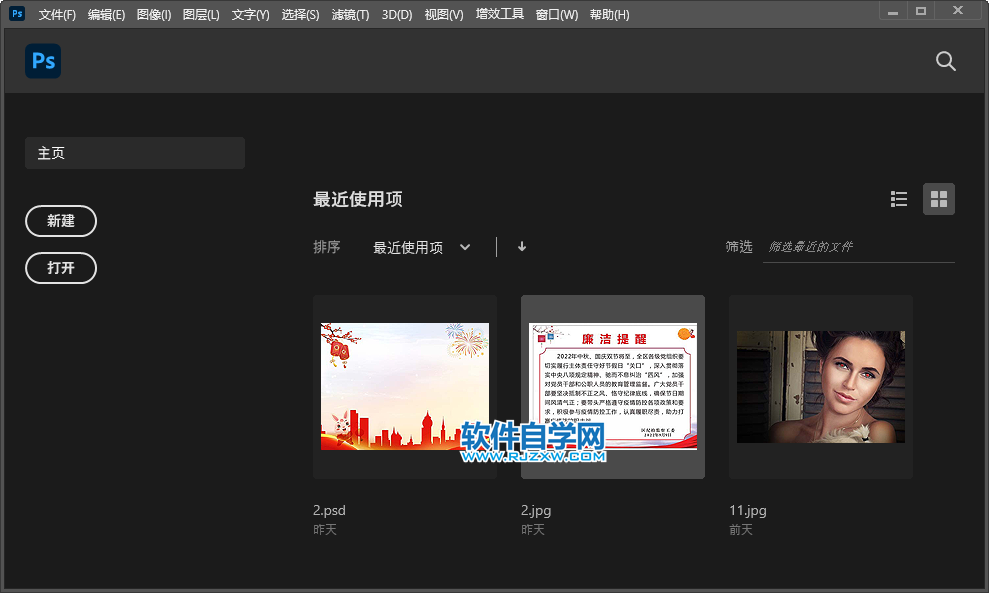Open the 3D(D) menu
The image size is (989, 593).
(397, 15)
